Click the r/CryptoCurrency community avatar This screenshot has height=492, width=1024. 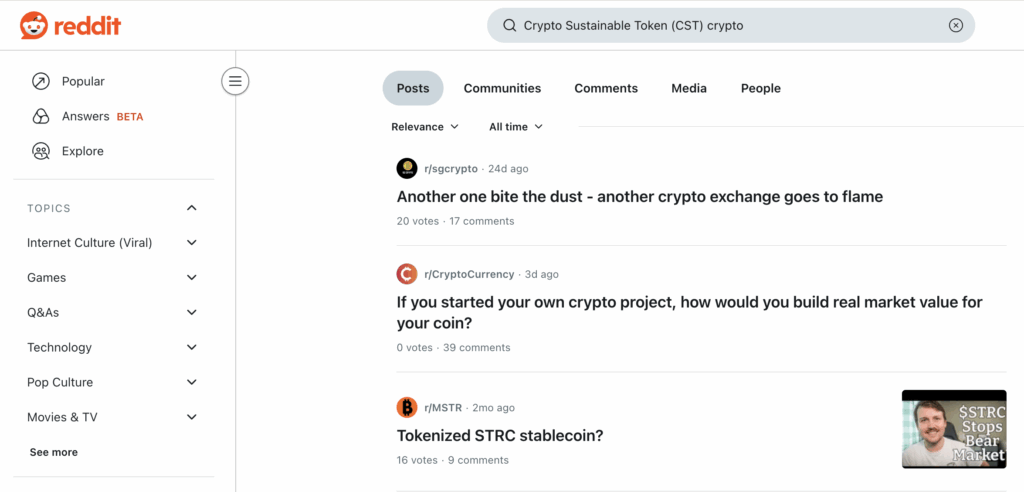click(406, 274)
